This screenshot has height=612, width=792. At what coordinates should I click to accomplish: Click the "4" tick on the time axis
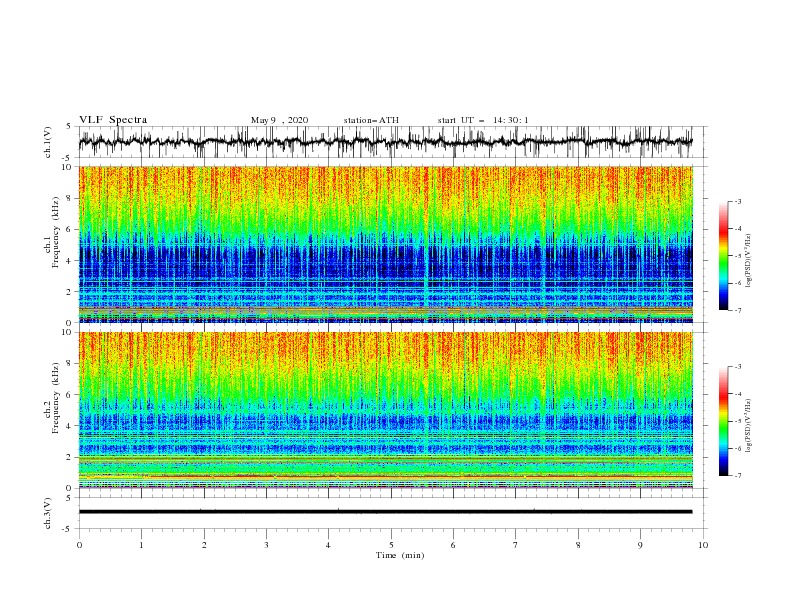coord(328,545)
